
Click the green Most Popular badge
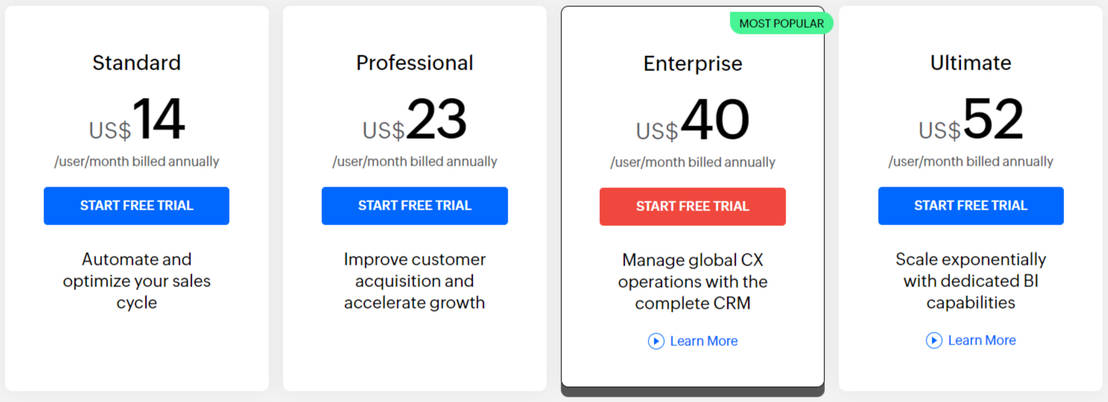(781, 23)
